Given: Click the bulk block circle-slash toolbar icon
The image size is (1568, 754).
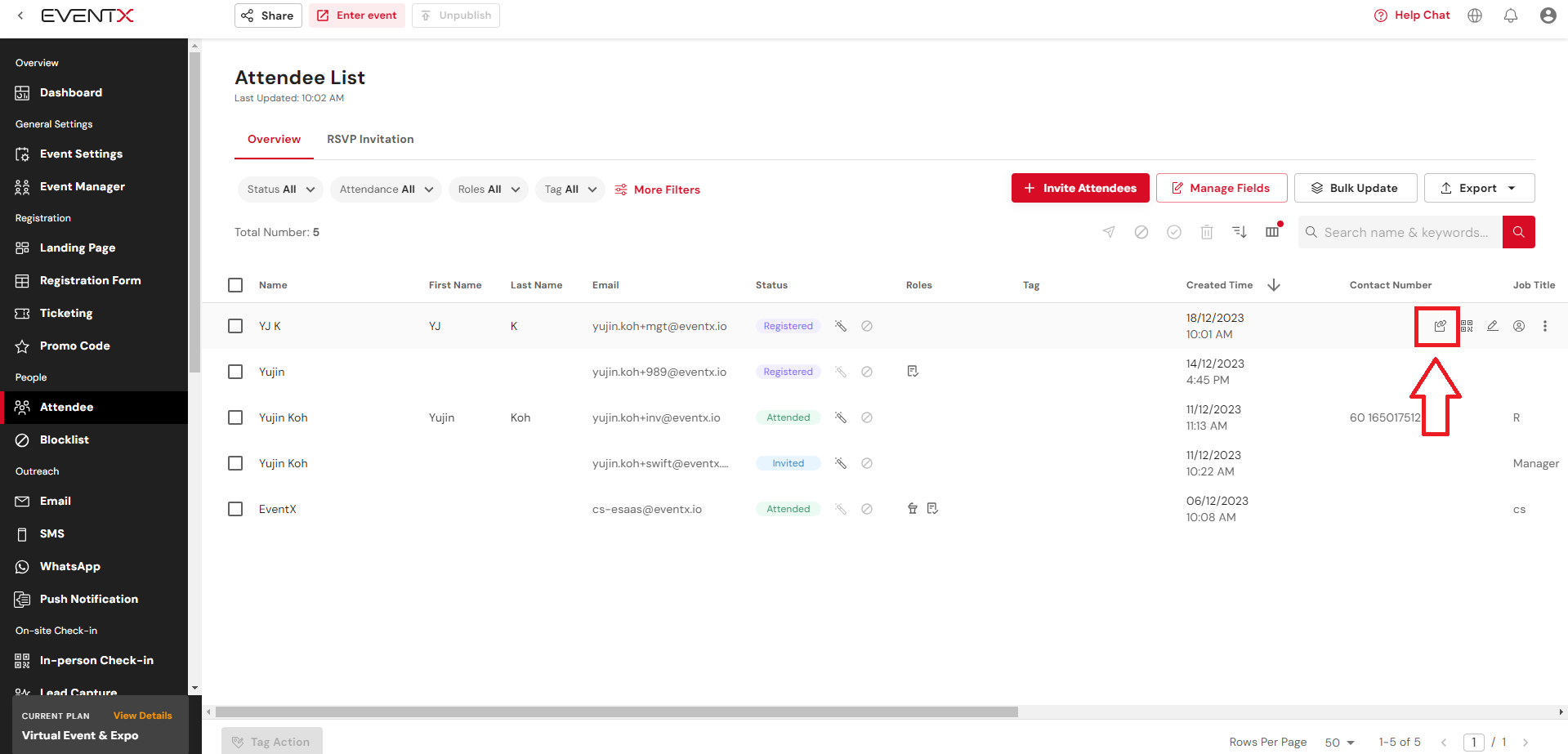Looking at the screenshot, I should (x=1141, y=232).
